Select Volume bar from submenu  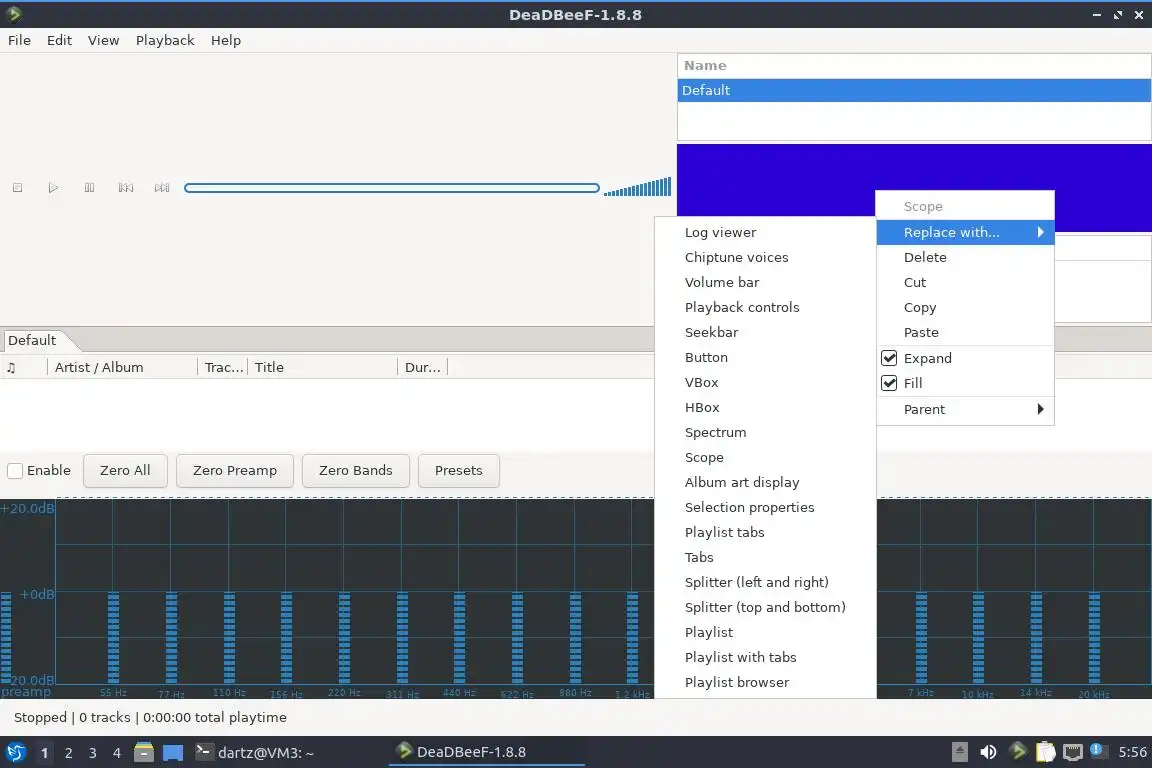click(765, 282)
